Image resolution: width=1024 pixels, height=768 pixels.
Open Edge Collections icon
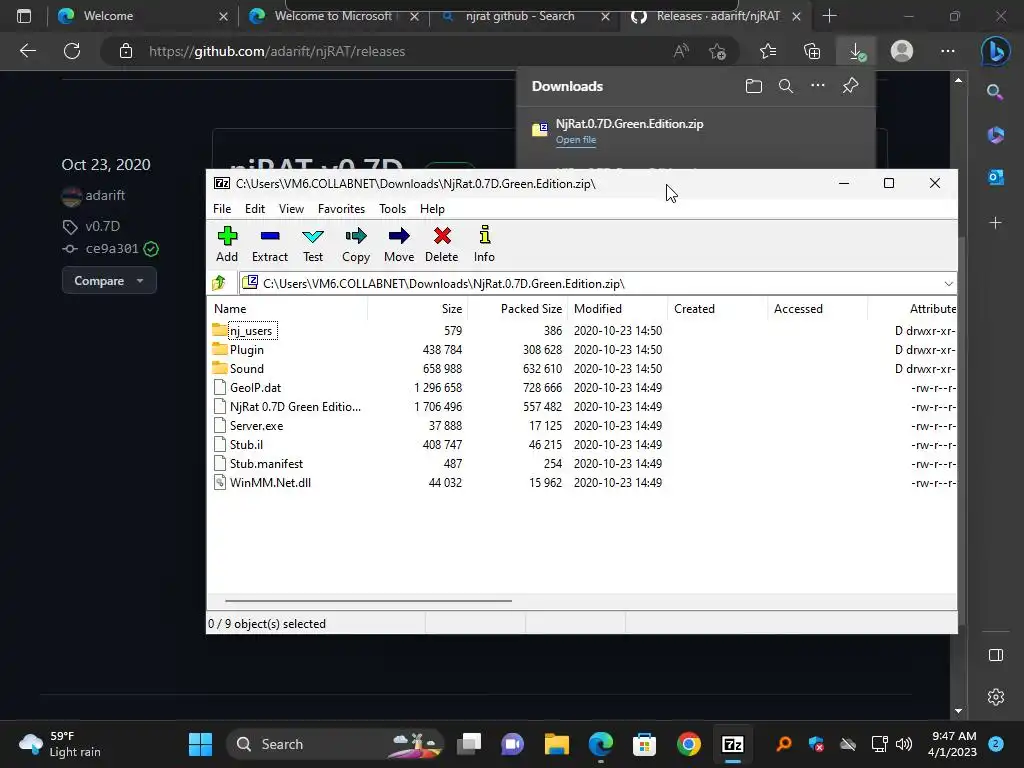coord(812,51)
